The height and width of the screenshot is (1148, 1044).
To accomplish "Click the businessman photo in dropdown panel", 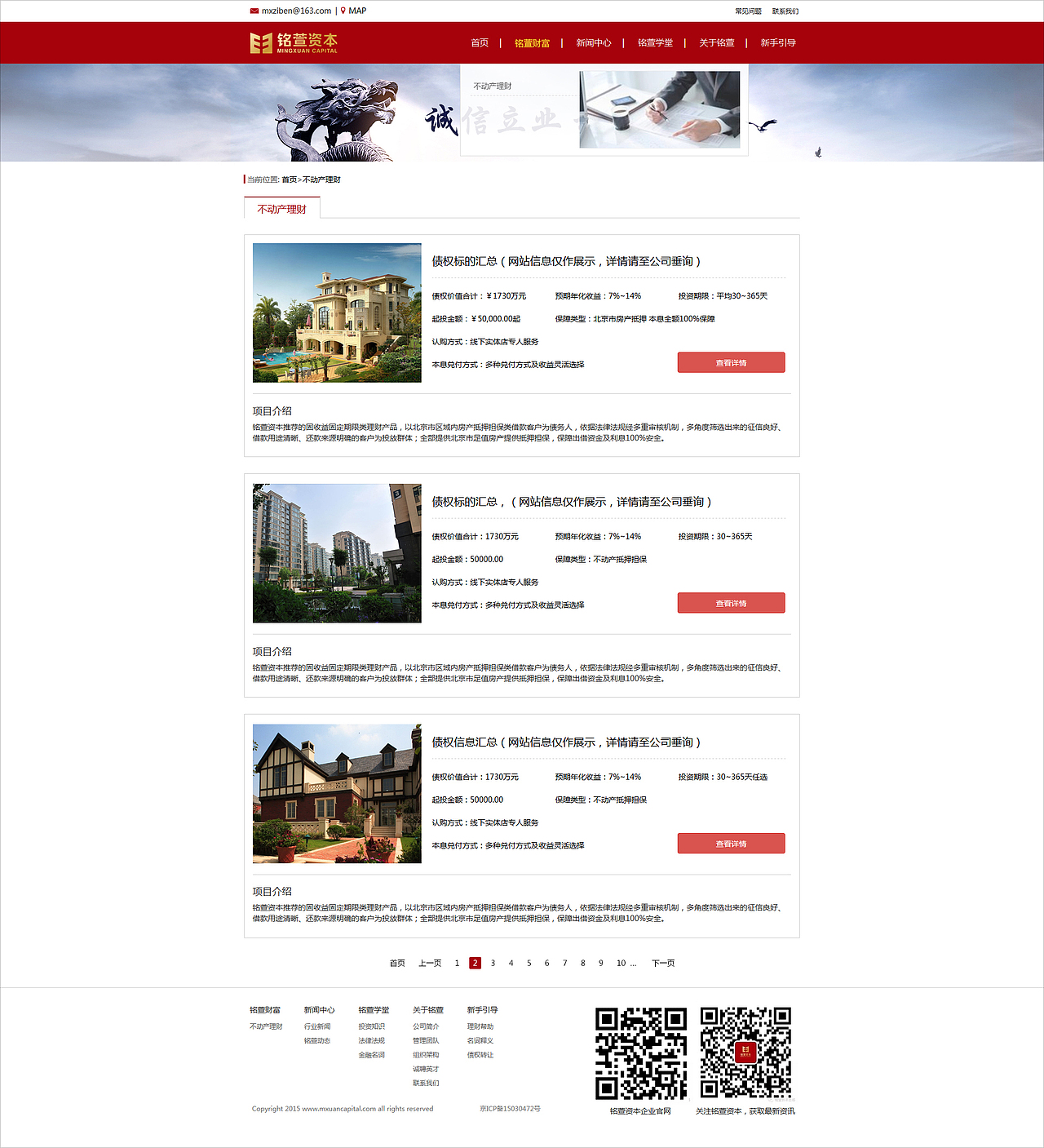I will click(660, 109).
